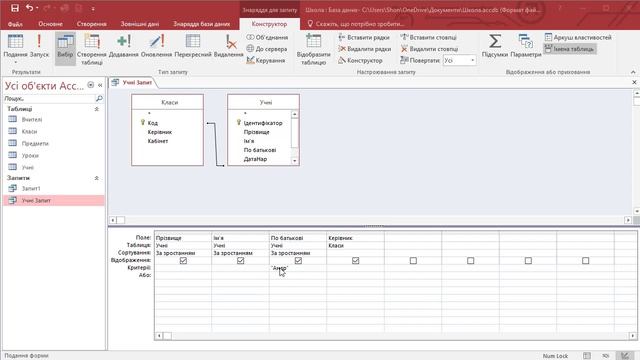Run the query with Запуск

[39, 45]
